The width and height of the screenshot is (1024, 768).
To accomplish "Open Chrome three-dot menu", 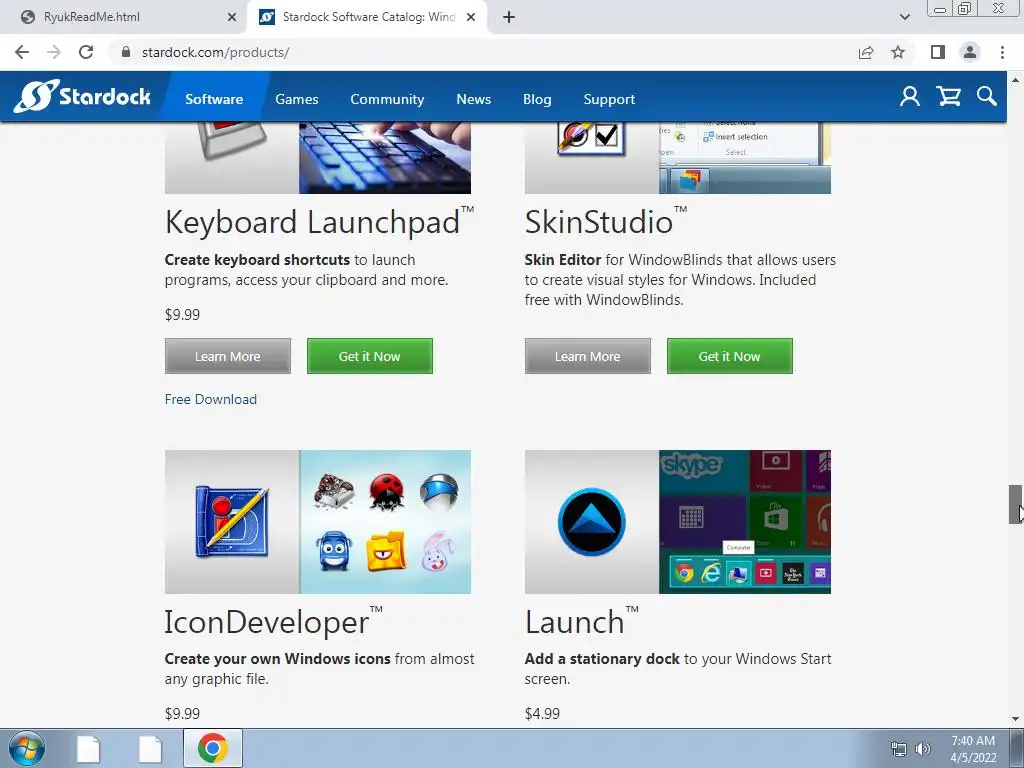I will tap(1002, 52).
